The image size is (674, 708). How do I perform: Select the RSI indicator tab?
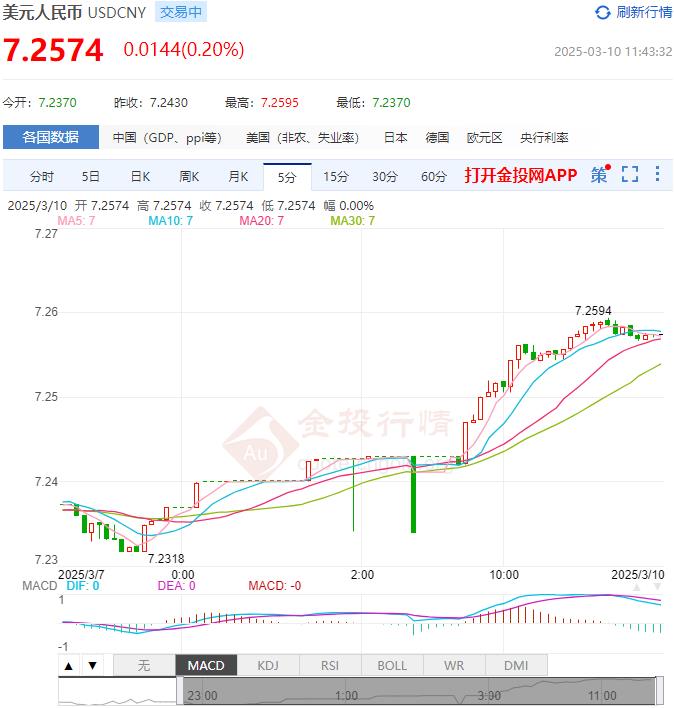pos(330,666)
